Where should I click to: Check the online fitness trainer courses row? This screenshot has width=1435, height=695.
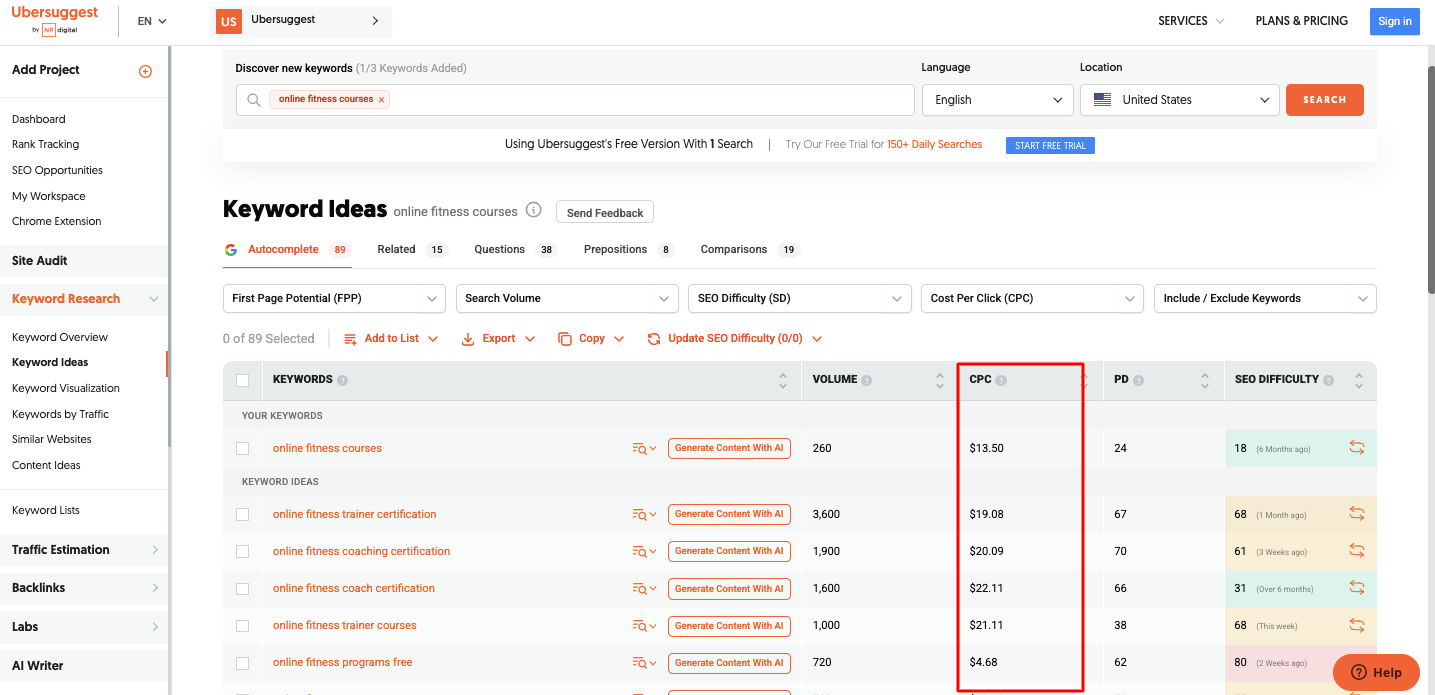pos(242,626)
